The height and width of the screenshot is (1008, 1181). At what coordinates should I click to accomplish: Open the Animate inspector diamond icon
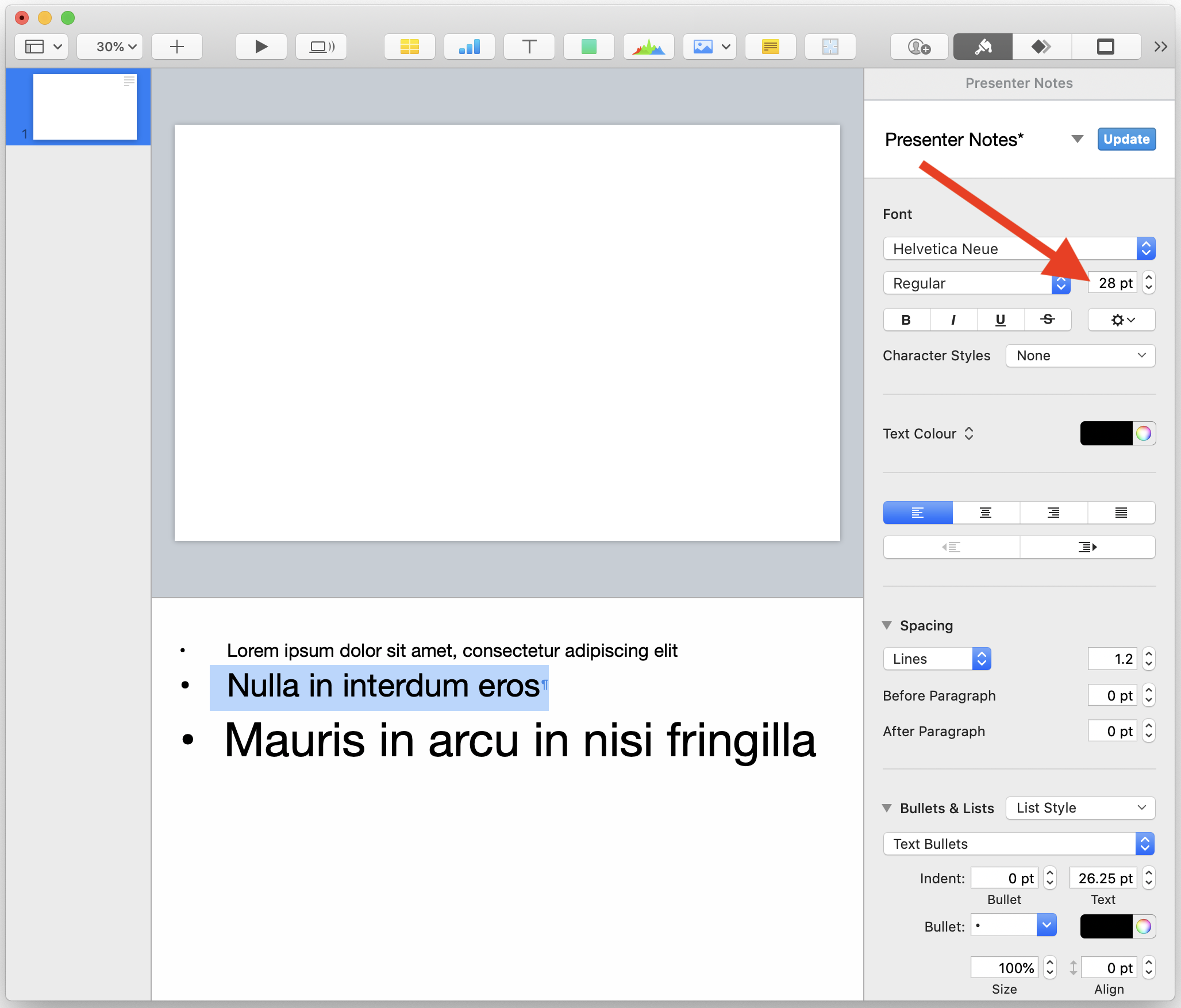tap(1041, 47)
